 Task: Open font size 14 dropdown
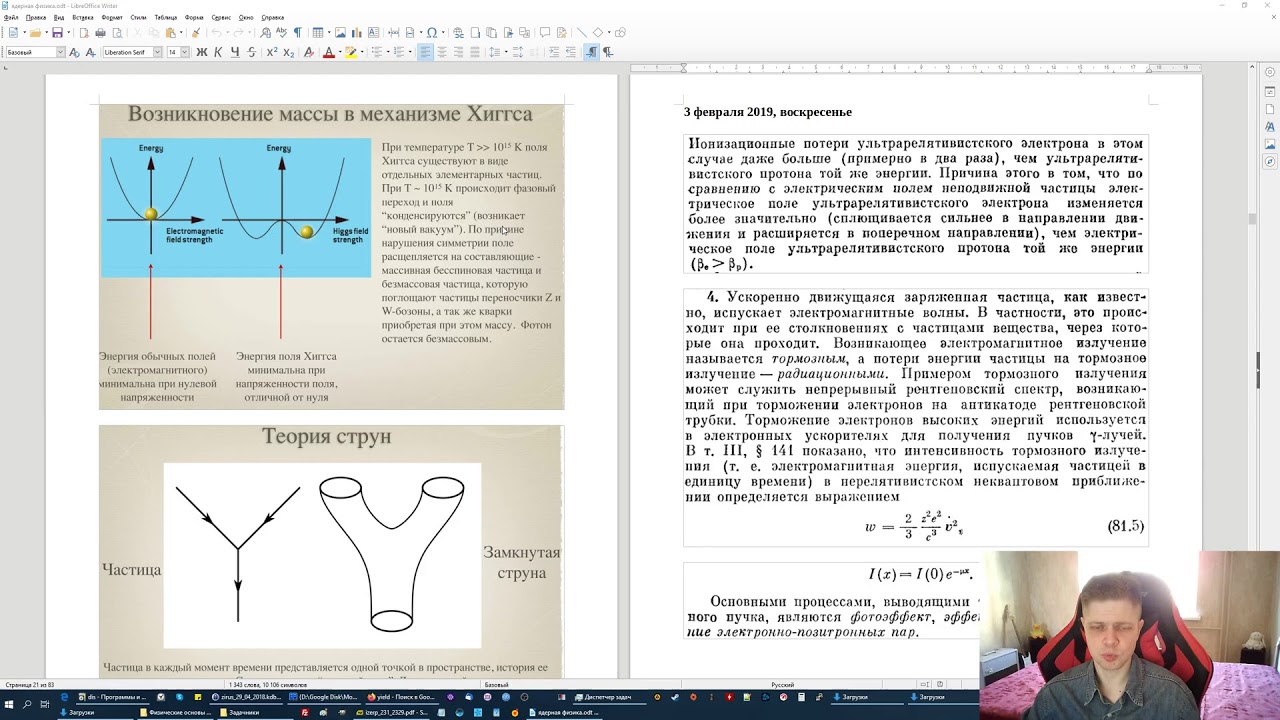[x=184, y=52]
